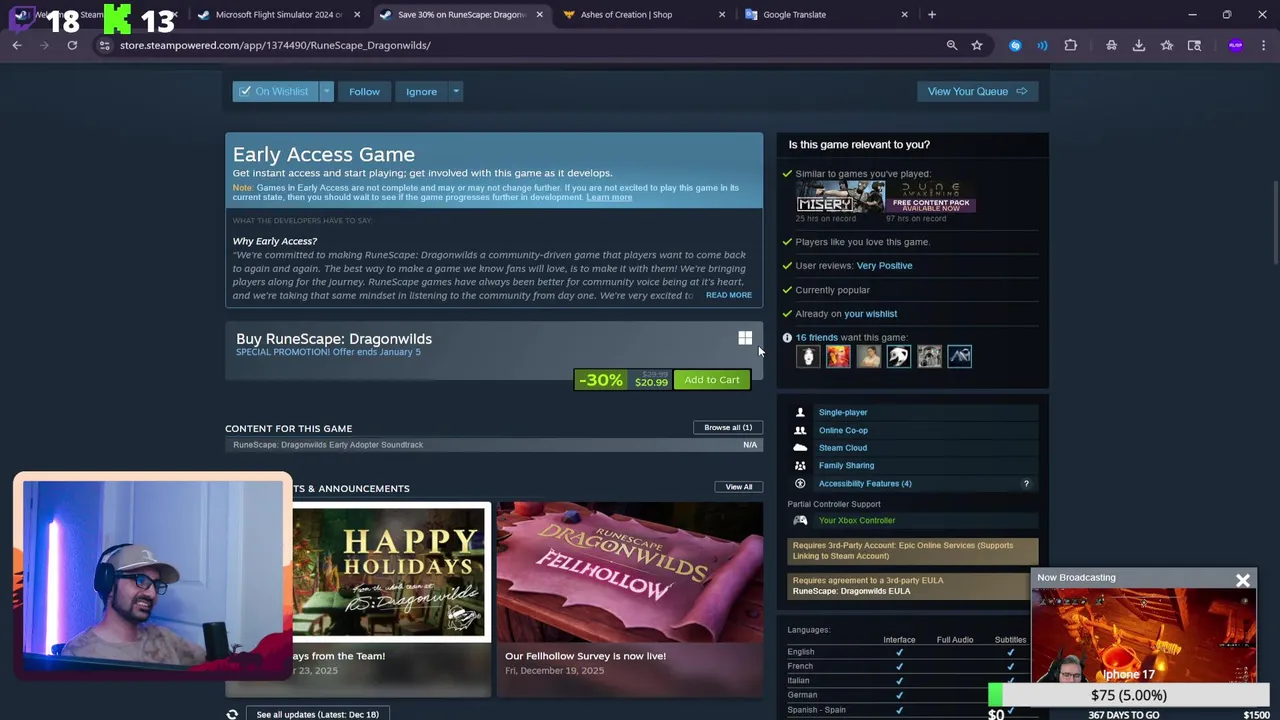This screenshot has height=720, width=1280.
Task: Bookmark this page with the star icon
Action: click(x=977, y=45)
